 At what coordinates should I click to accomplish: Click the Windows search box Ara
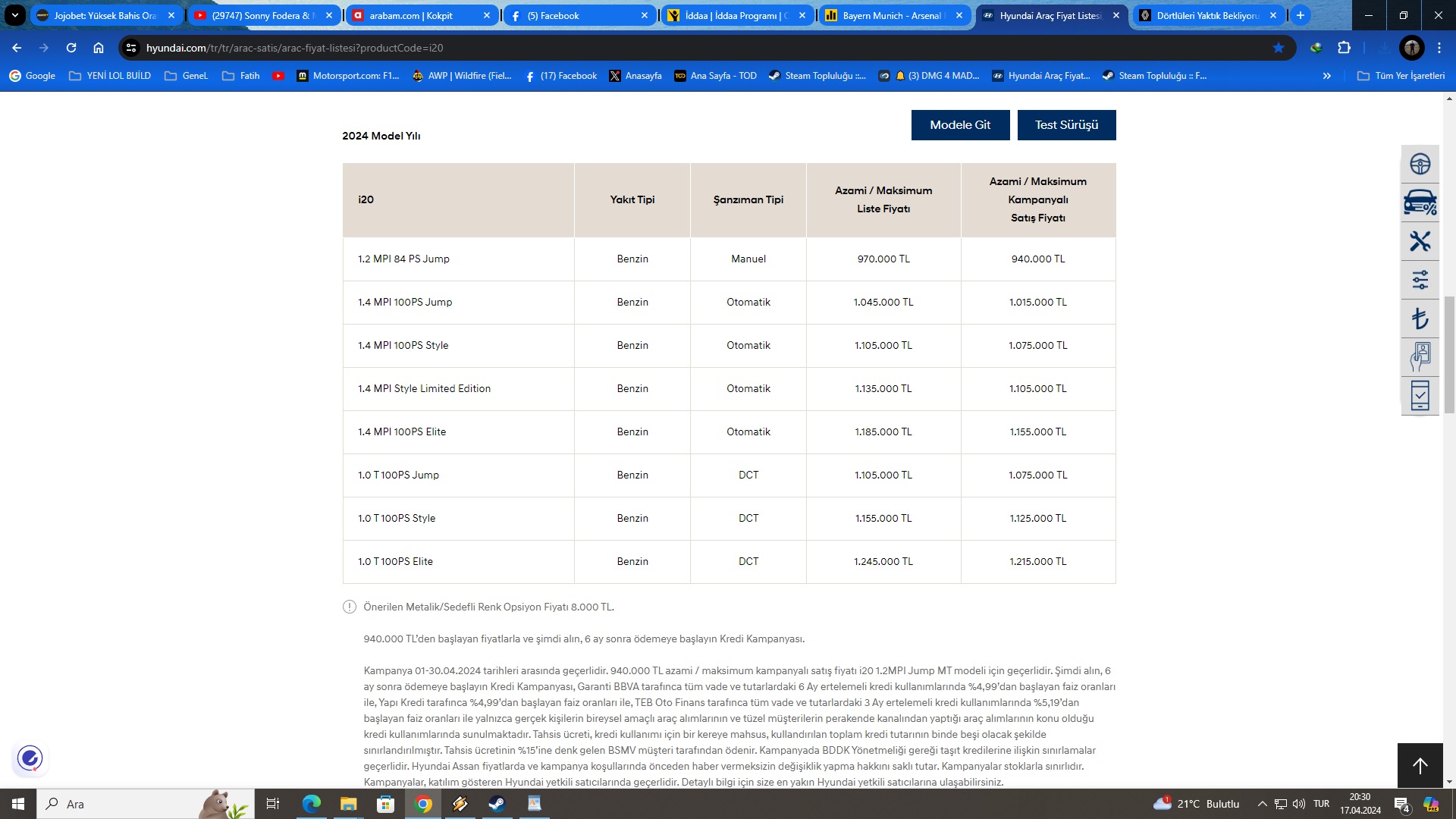(x=146, y=804)
